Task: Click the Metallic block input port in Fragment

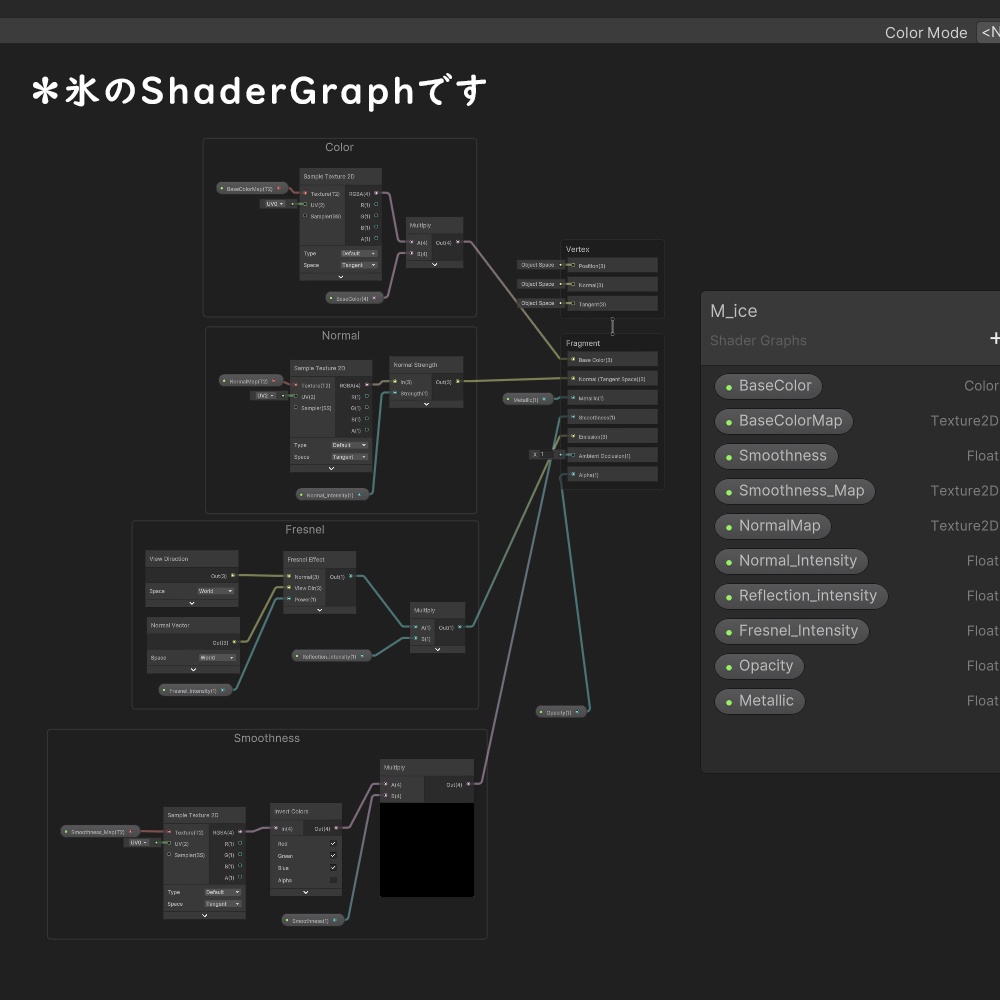Action: pyautogui.click(x=573, y=397)
